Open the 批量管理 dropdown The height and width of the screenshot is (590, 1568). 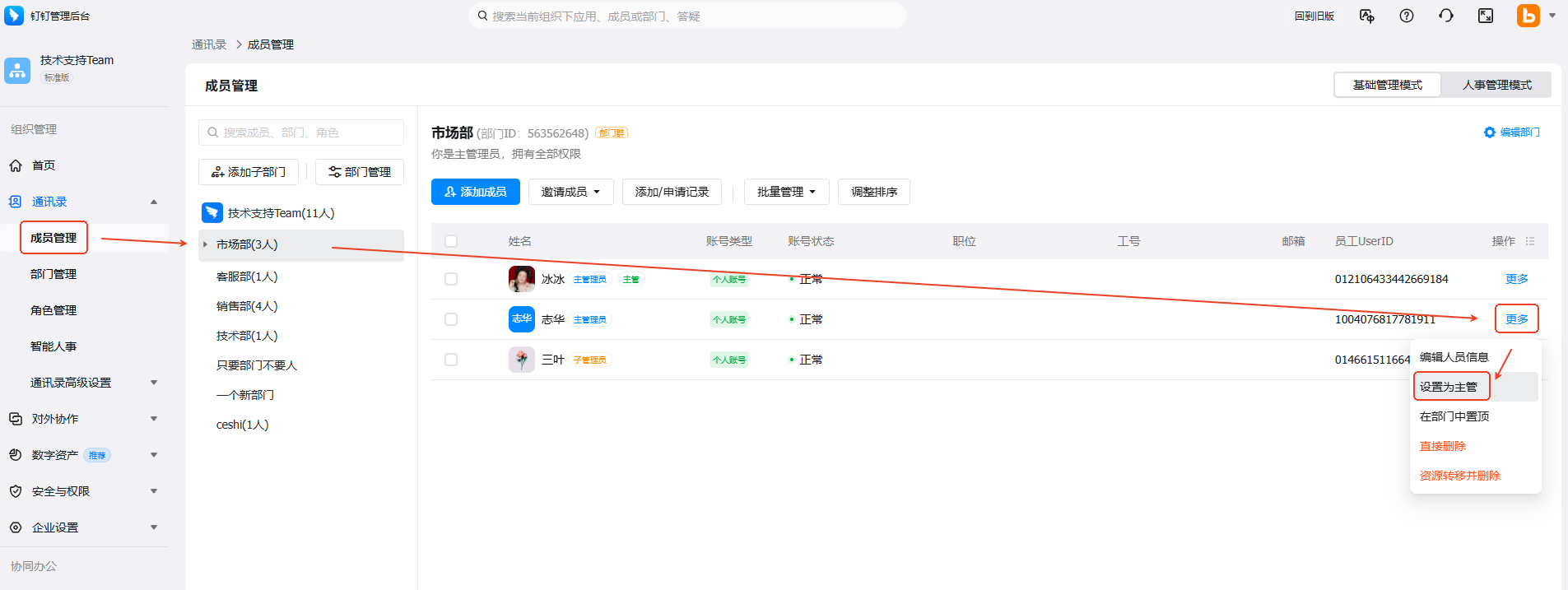(786, 192)
